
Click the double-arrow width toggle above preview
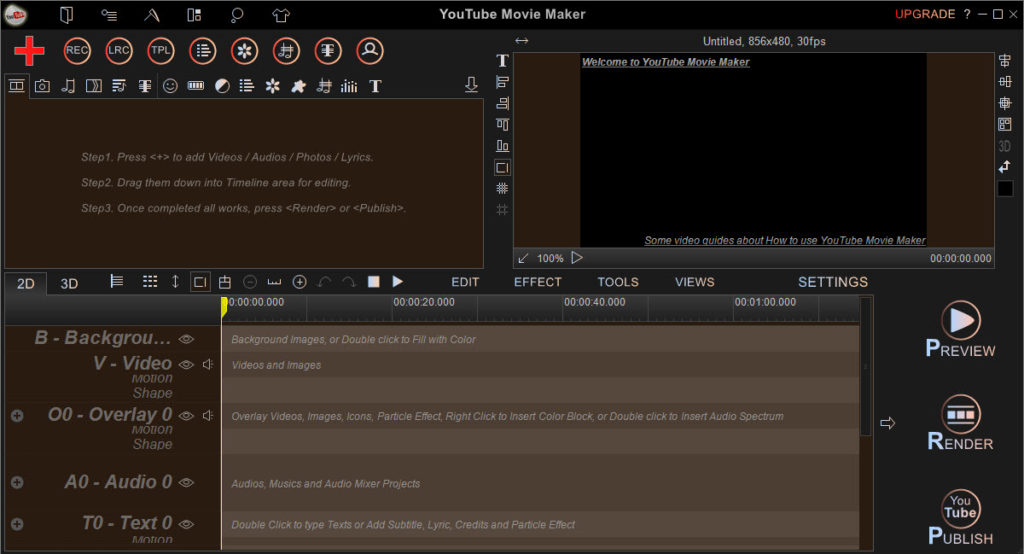[x=521, y=41]
